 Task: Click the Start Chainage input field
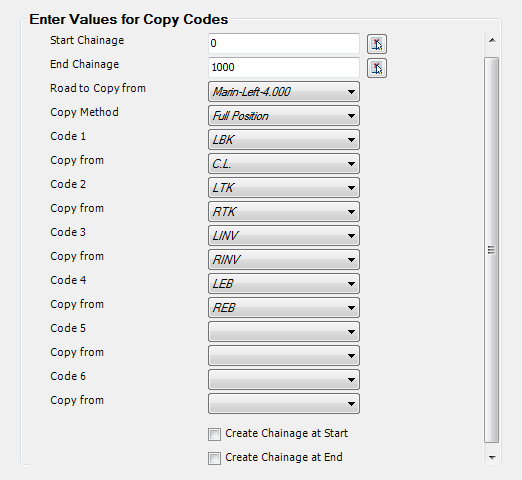(x=284, y=43)
